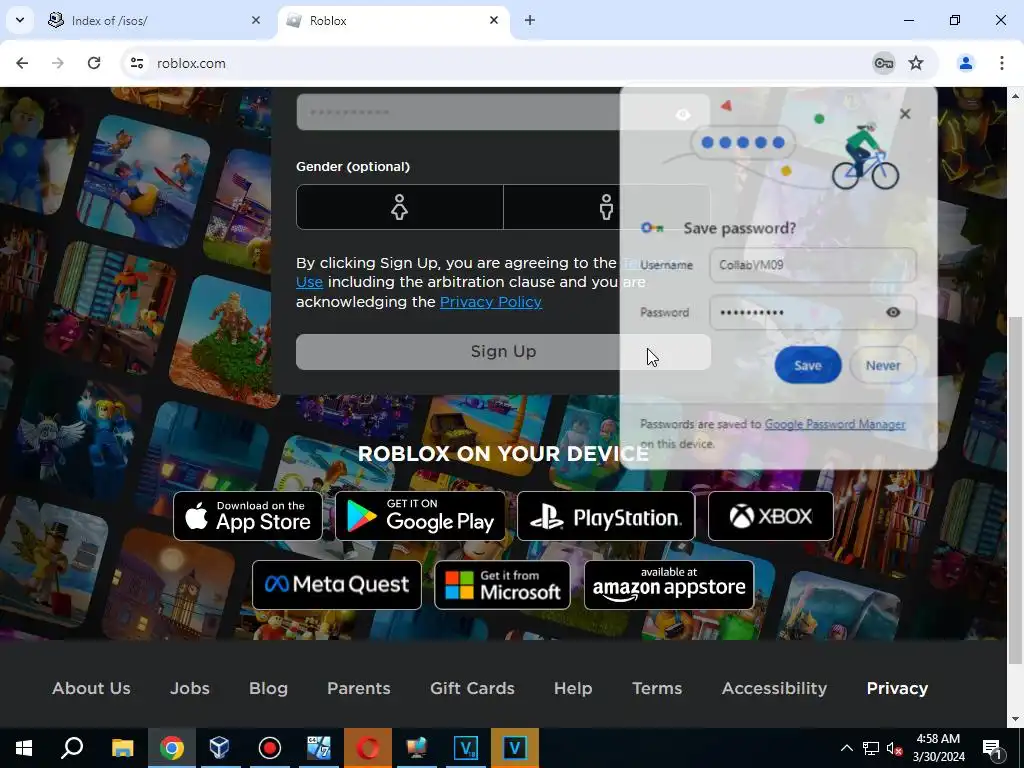Click Download on the App Store badge
Image resolution: width=1024 pixels, height=768 pixels.
(248, 516)
